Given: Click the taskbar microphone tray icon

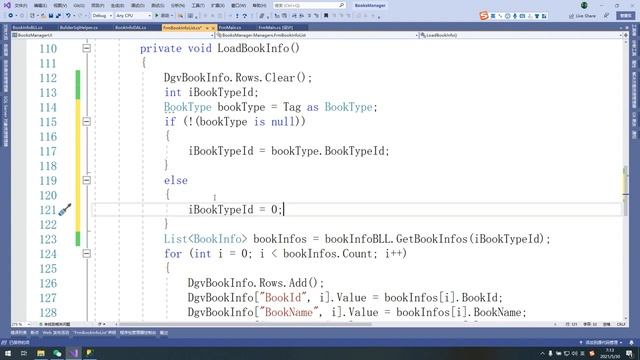Looking at the screenshot, I should pyautogui.click(x=550, y=353).
